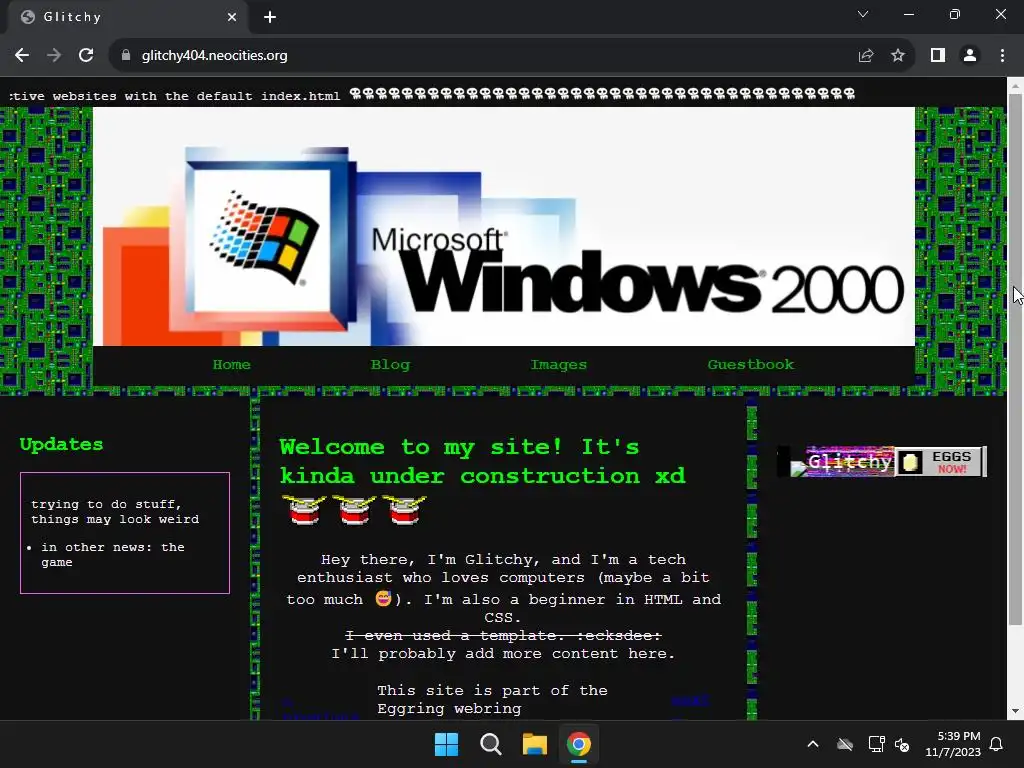
Task: Click the Chrome taskbar icon
Action: [579, 744]
